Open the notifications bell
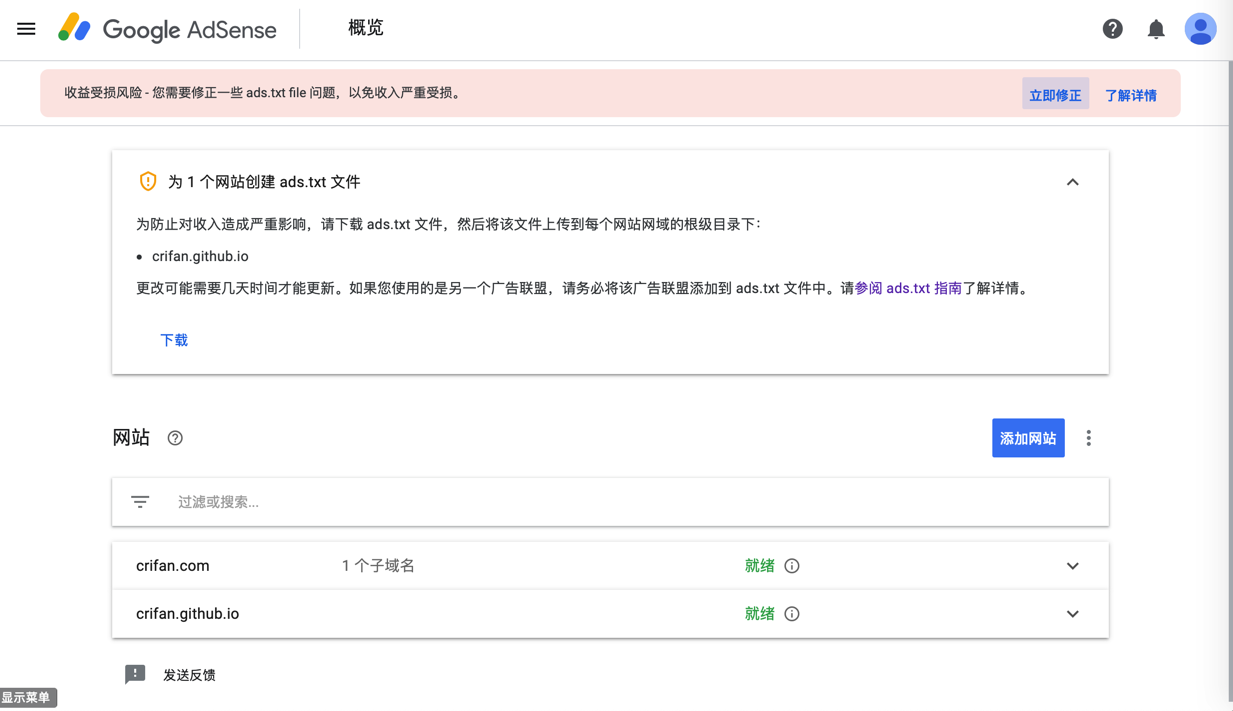1233x711 pixels. coord(1156,29)
